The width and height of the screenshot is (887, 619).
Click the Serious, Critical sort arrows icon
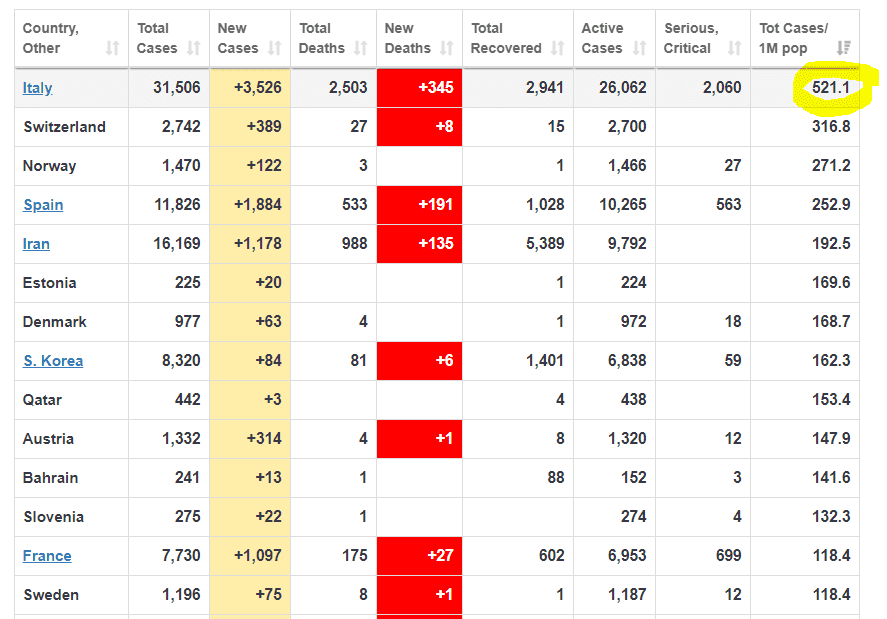[735, 48]
